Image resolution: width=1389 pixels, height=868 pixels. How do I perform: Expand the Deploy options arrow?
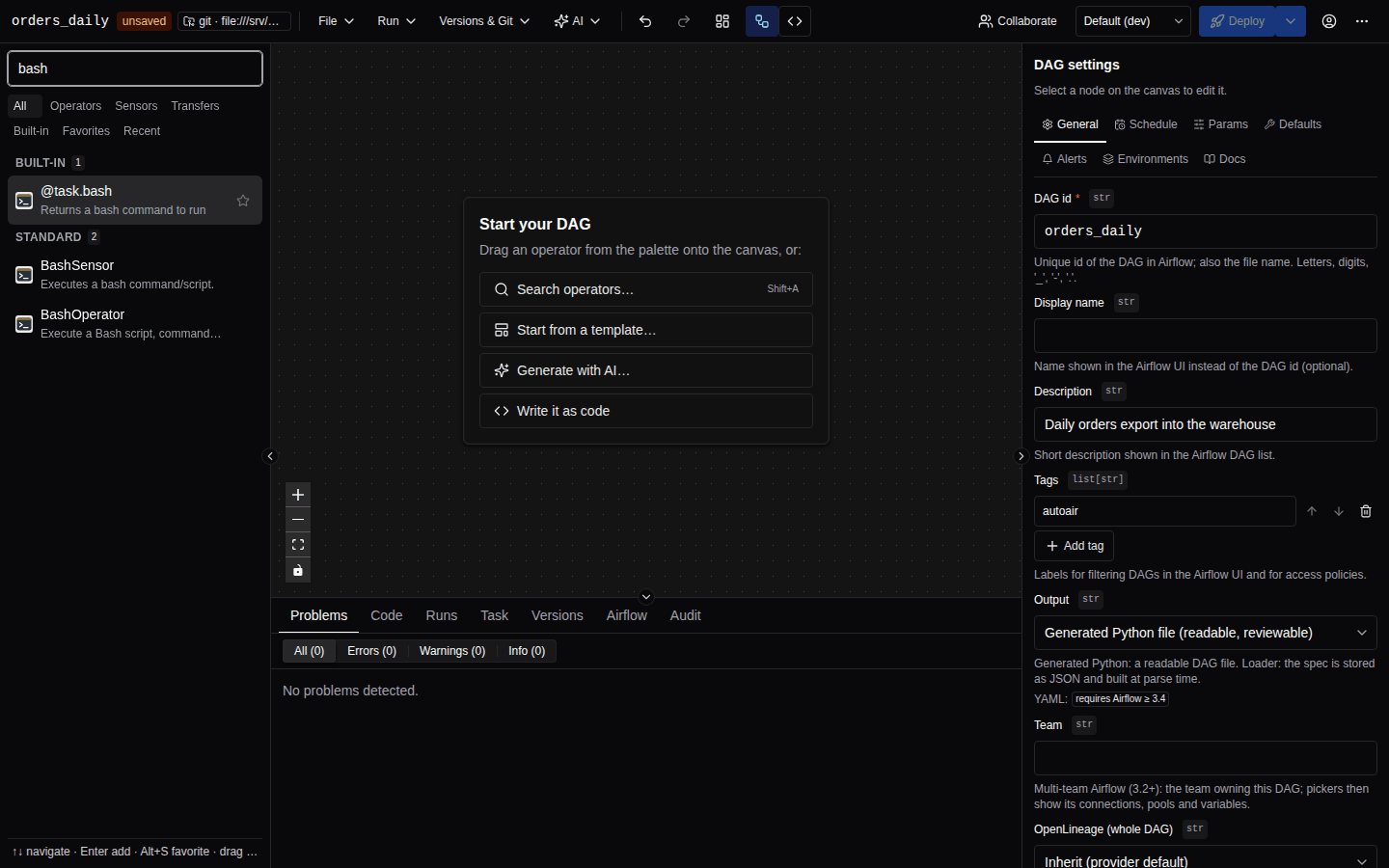[x=1291, y=21]
